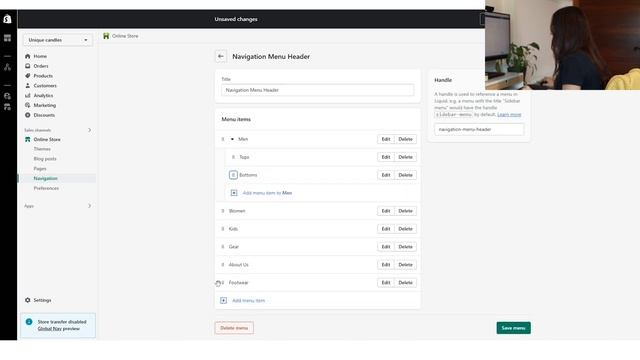Click the drag handle for Tops item

(x=233, y=157)
